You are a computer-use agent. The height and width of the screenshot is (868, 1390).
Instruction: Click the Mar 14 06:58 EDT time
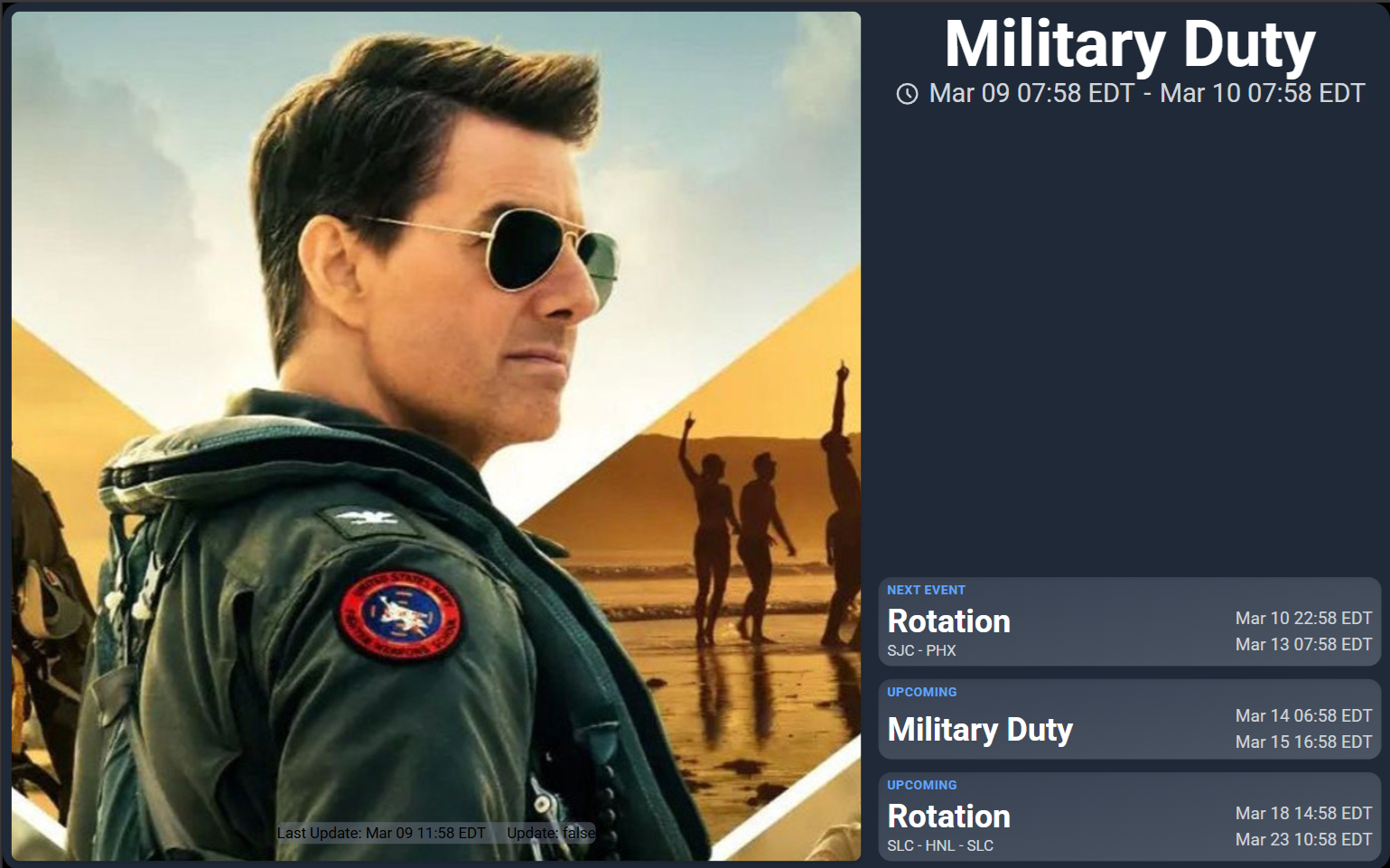pos(1303,715)
